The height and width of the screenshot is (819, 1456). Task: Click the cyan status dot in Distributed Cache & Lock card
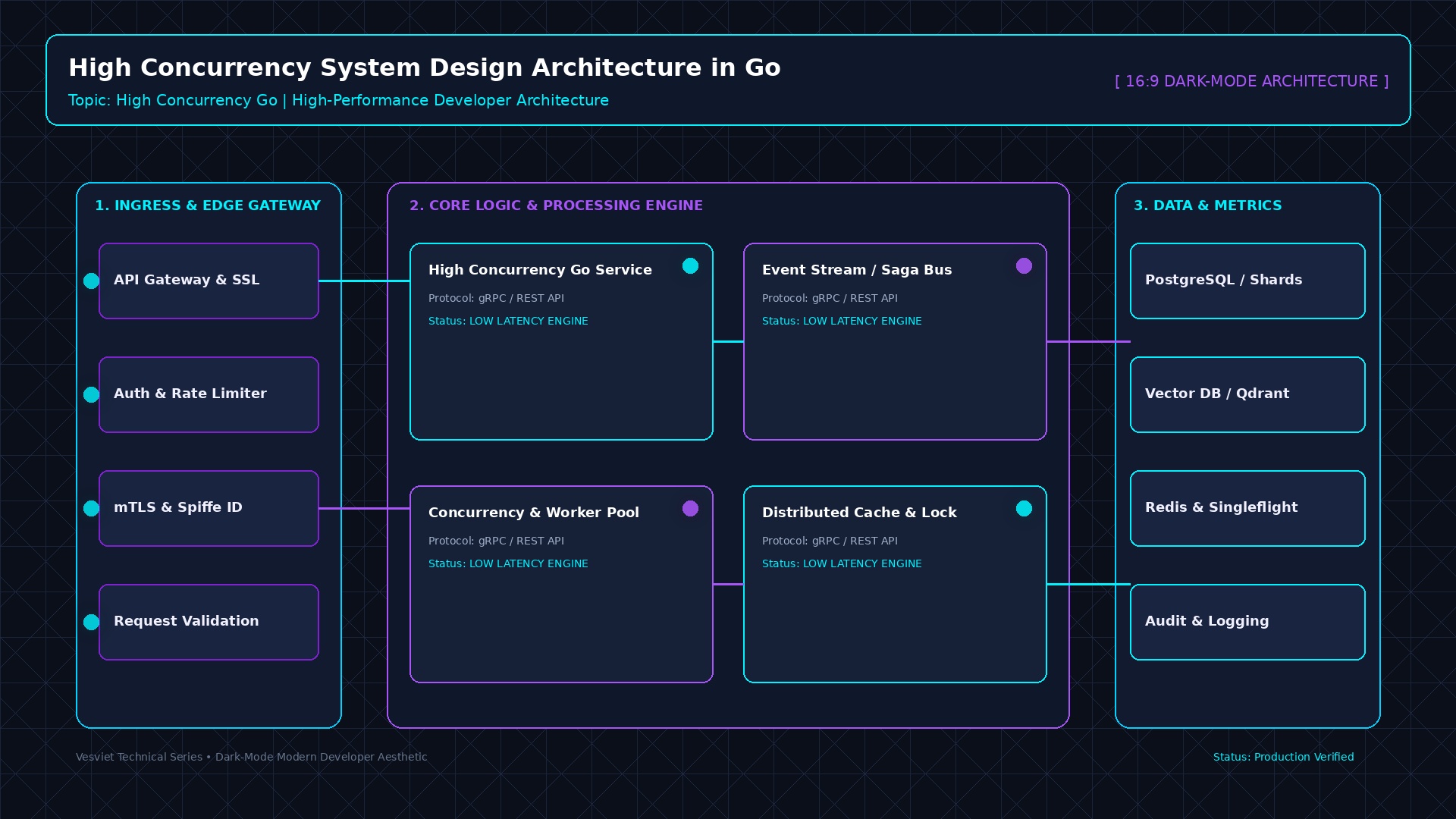point(1024,508)
